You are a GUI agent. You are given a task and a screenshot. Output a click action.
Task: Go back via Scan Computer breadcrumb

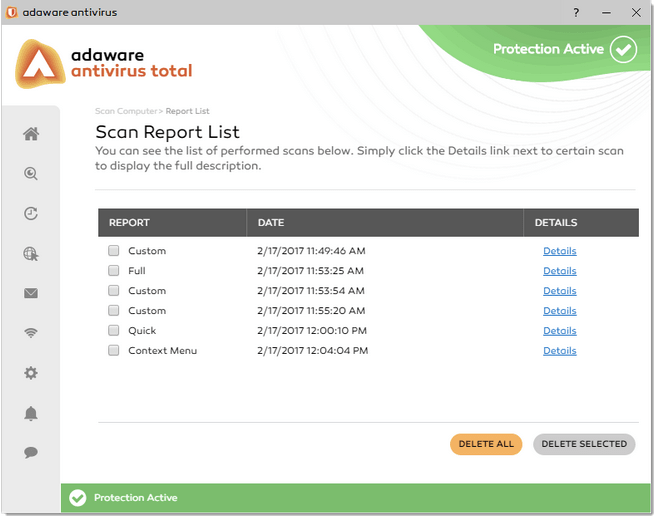pos(126,111)
